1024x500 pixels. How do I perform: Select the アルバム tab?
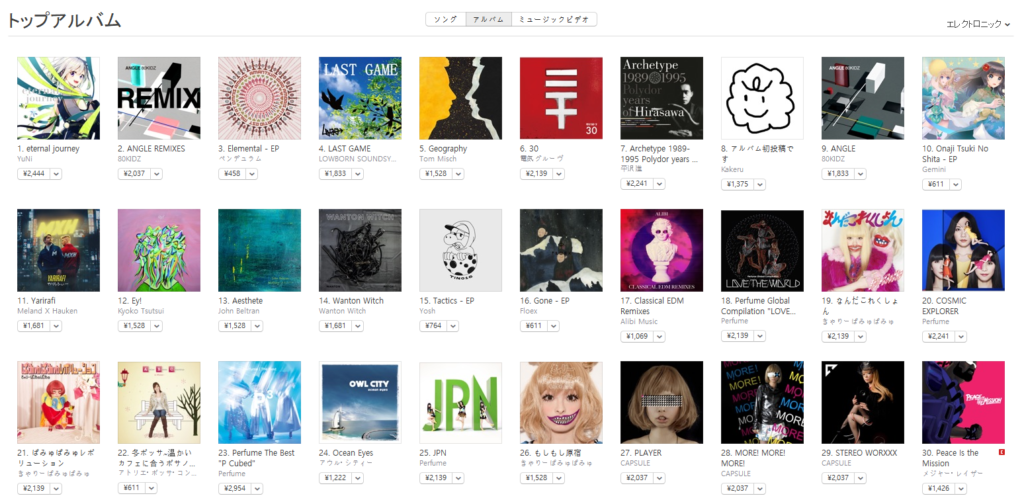(488, 20)
